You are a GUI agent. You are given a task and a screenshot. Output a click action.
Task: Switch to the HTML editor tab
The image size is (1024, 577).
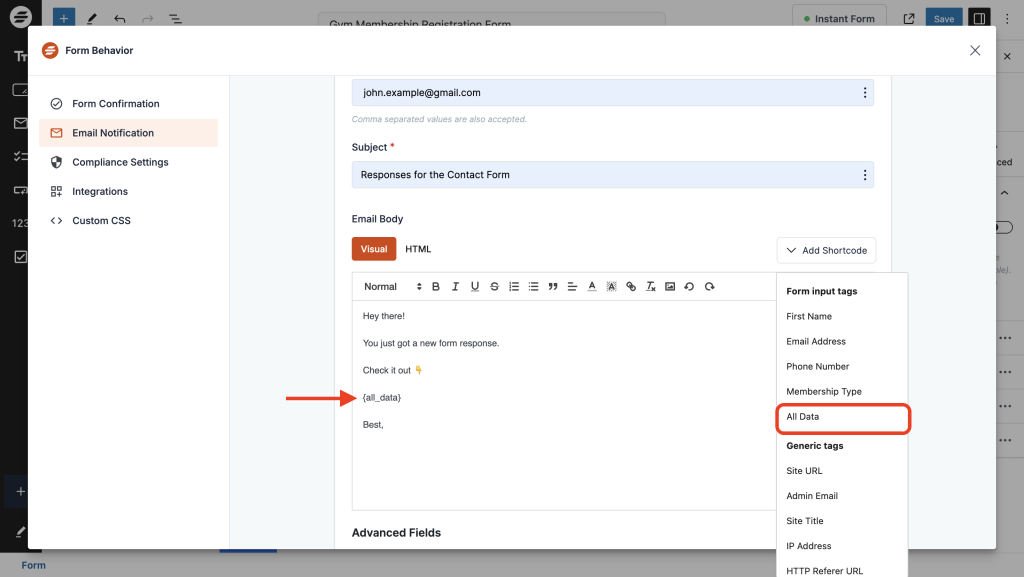pyautogui.click(x=418, y=249)
